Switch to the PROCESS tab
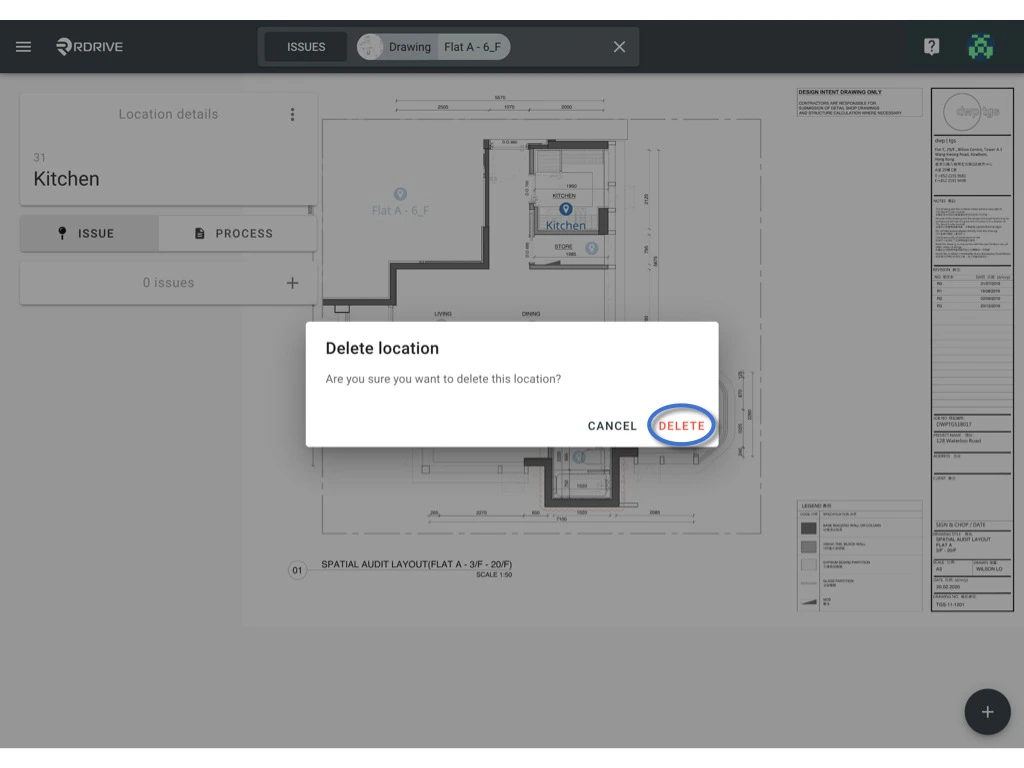The height and width of the screenshot is (768, 1024). pyautogui.click(x=238, y=233)
